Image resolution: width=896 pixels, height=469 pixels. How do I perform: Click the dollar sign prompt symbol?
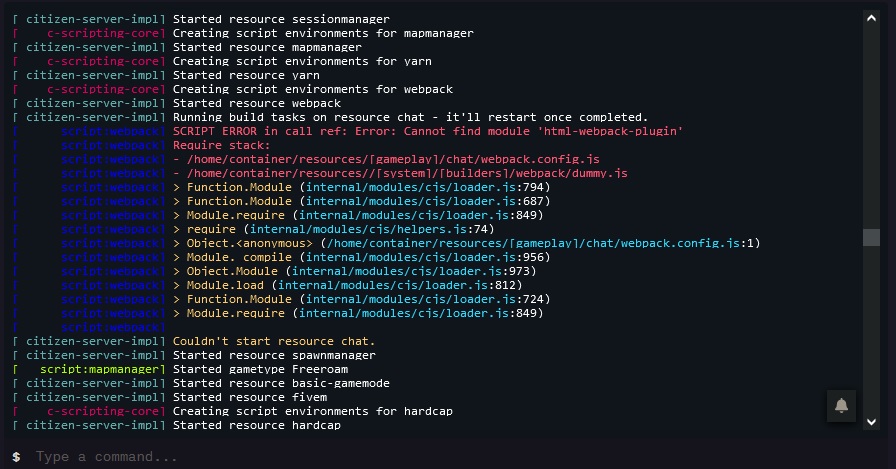(x=16, y=456)
